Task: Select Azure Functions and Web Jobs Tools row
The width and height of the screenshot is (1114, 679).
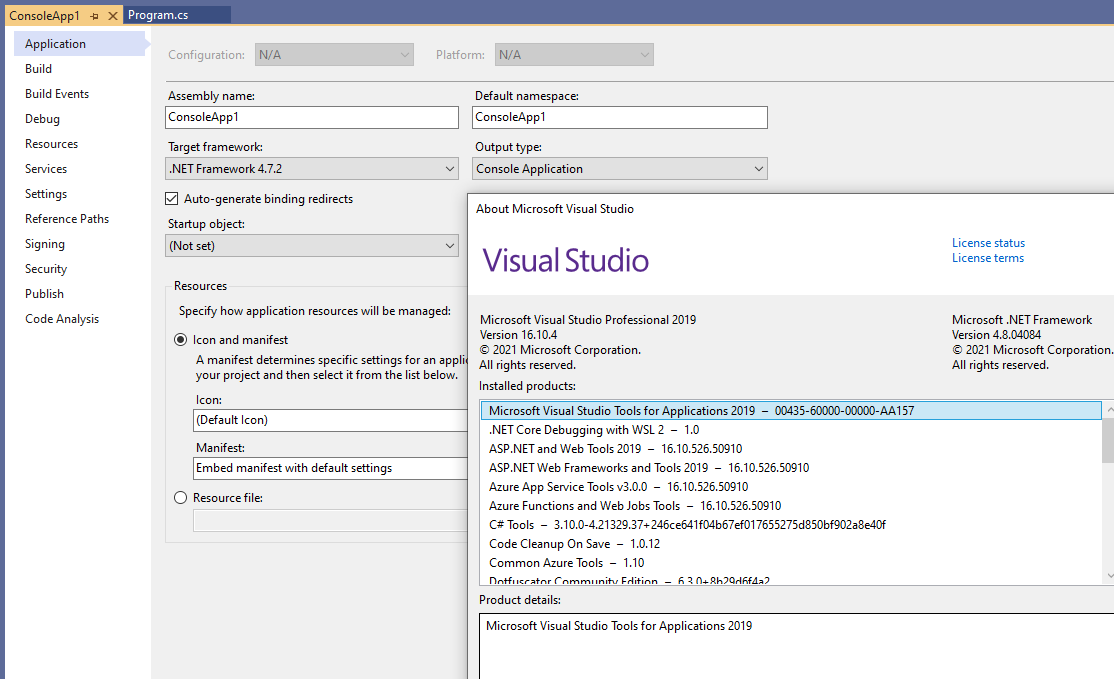Action: point(791,506)
